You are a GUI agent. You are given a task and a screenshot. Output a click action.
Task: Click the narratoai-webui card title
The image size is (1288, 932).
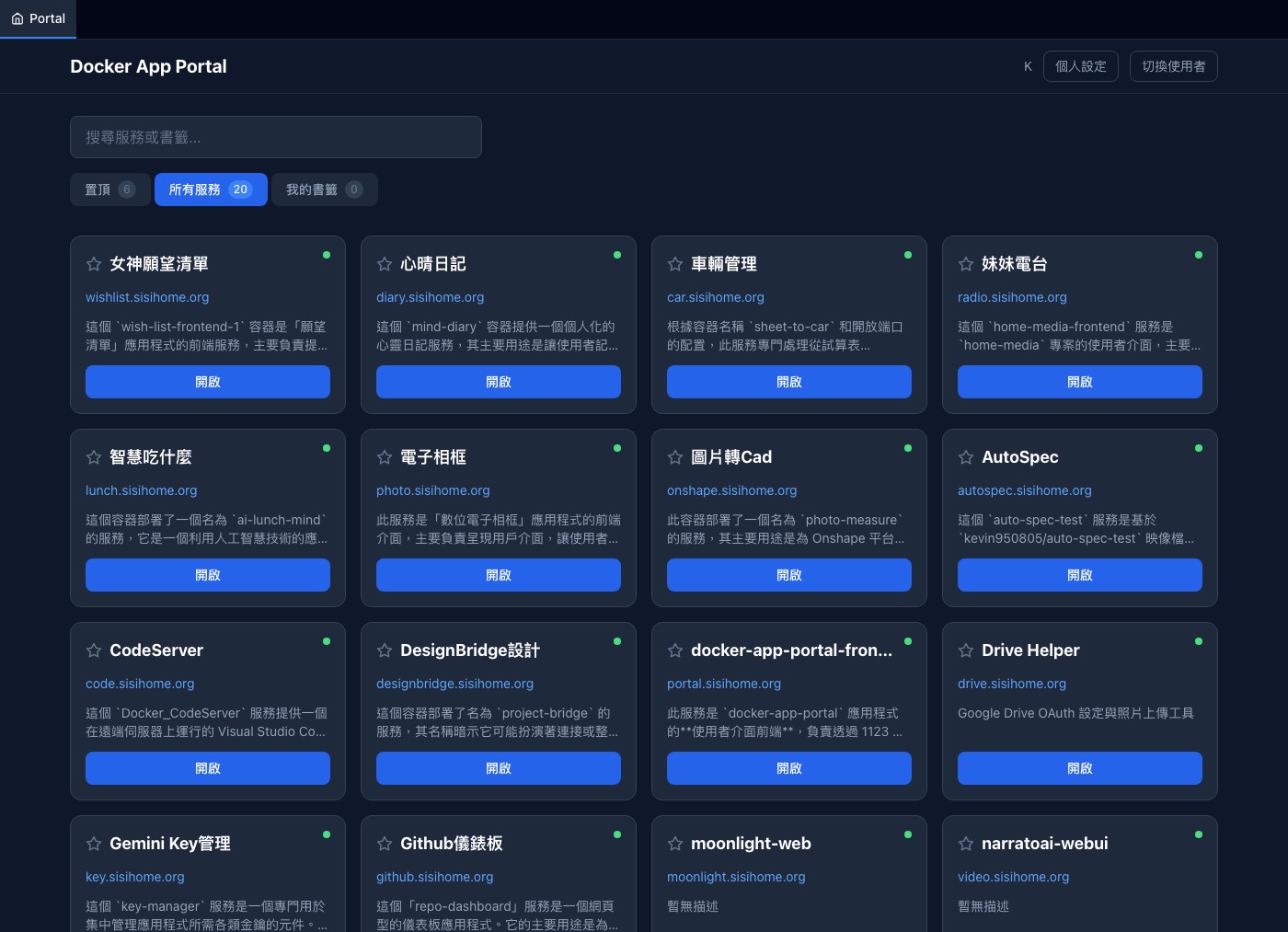pos(1045,844)
